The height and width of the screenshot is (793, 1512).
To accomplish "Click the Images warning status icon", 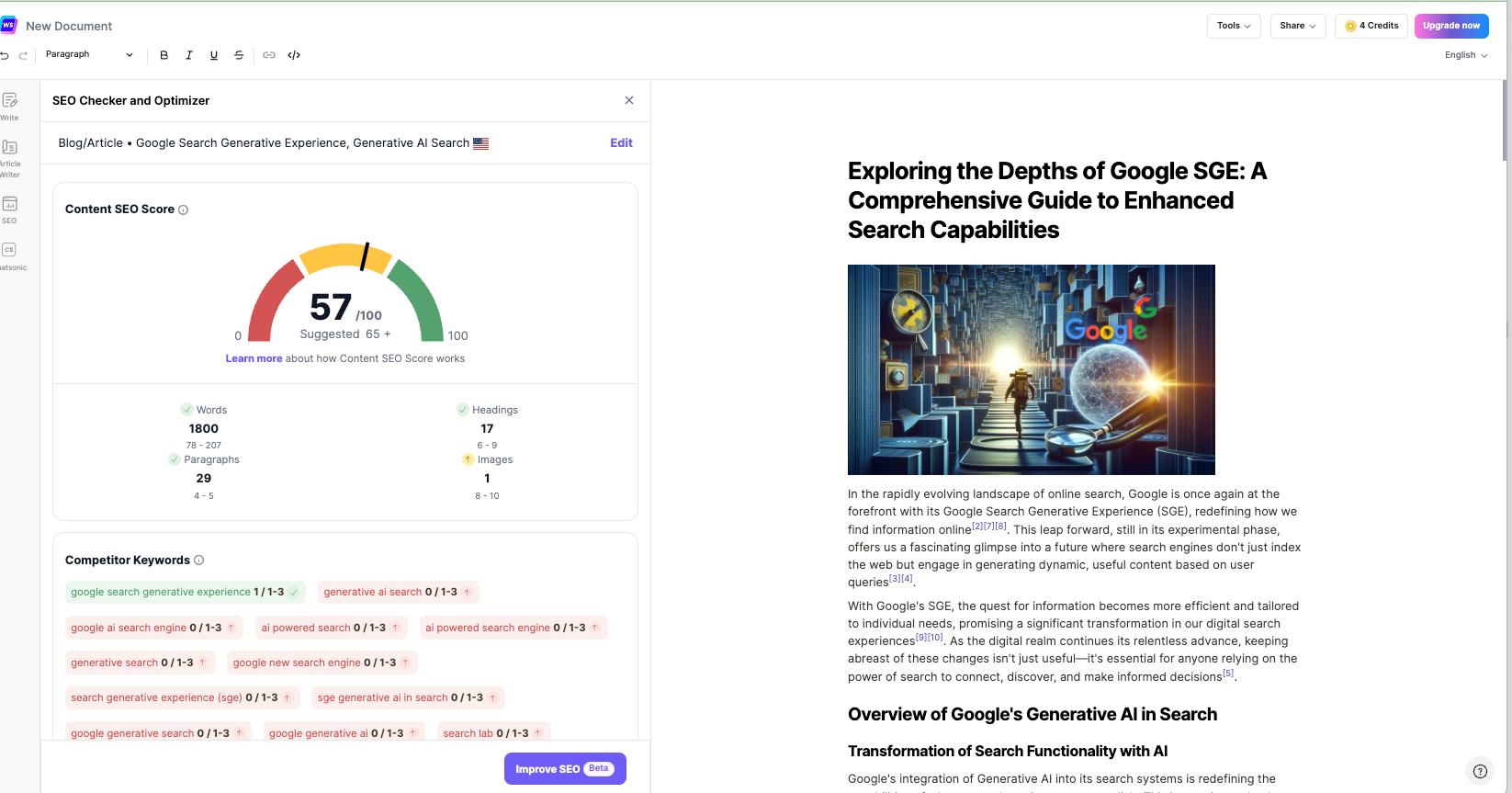I will (x=468, y=459).
